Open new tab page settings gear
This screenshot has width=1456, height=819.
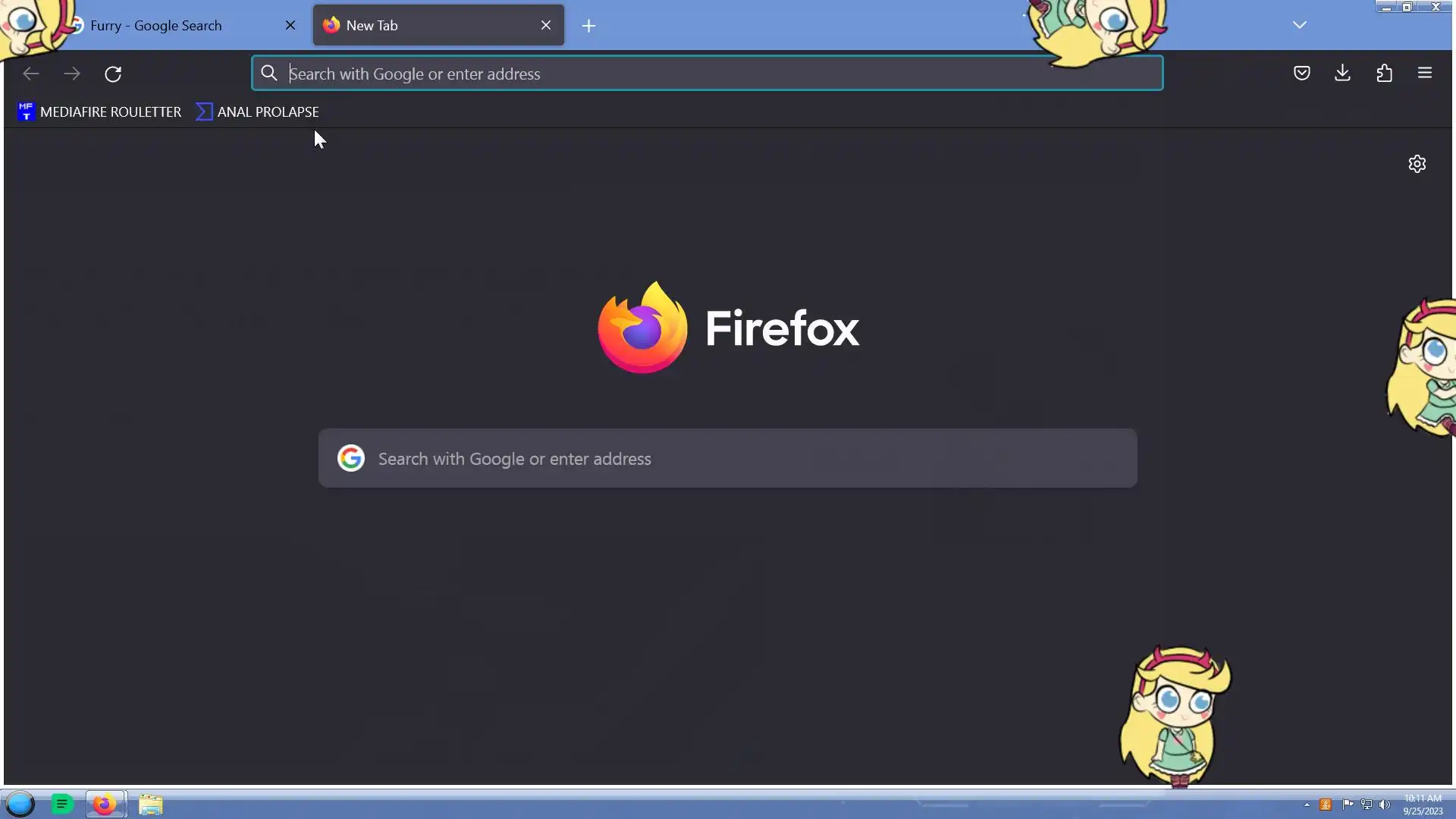pyautogui.click(x=1417, y=164)
